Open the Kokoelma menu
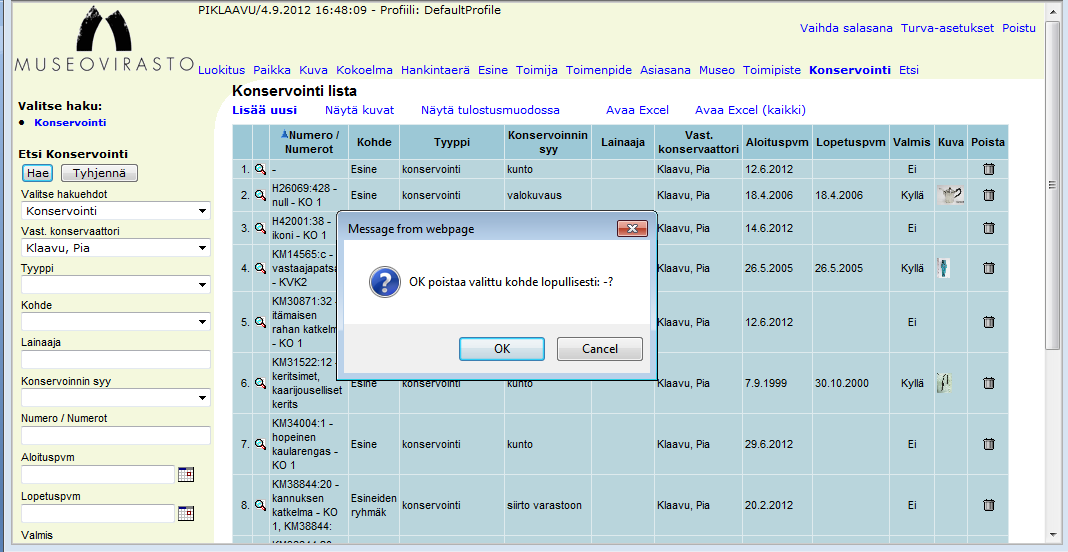The width and height of the screenshot is (1068, 552). point(364,70)
